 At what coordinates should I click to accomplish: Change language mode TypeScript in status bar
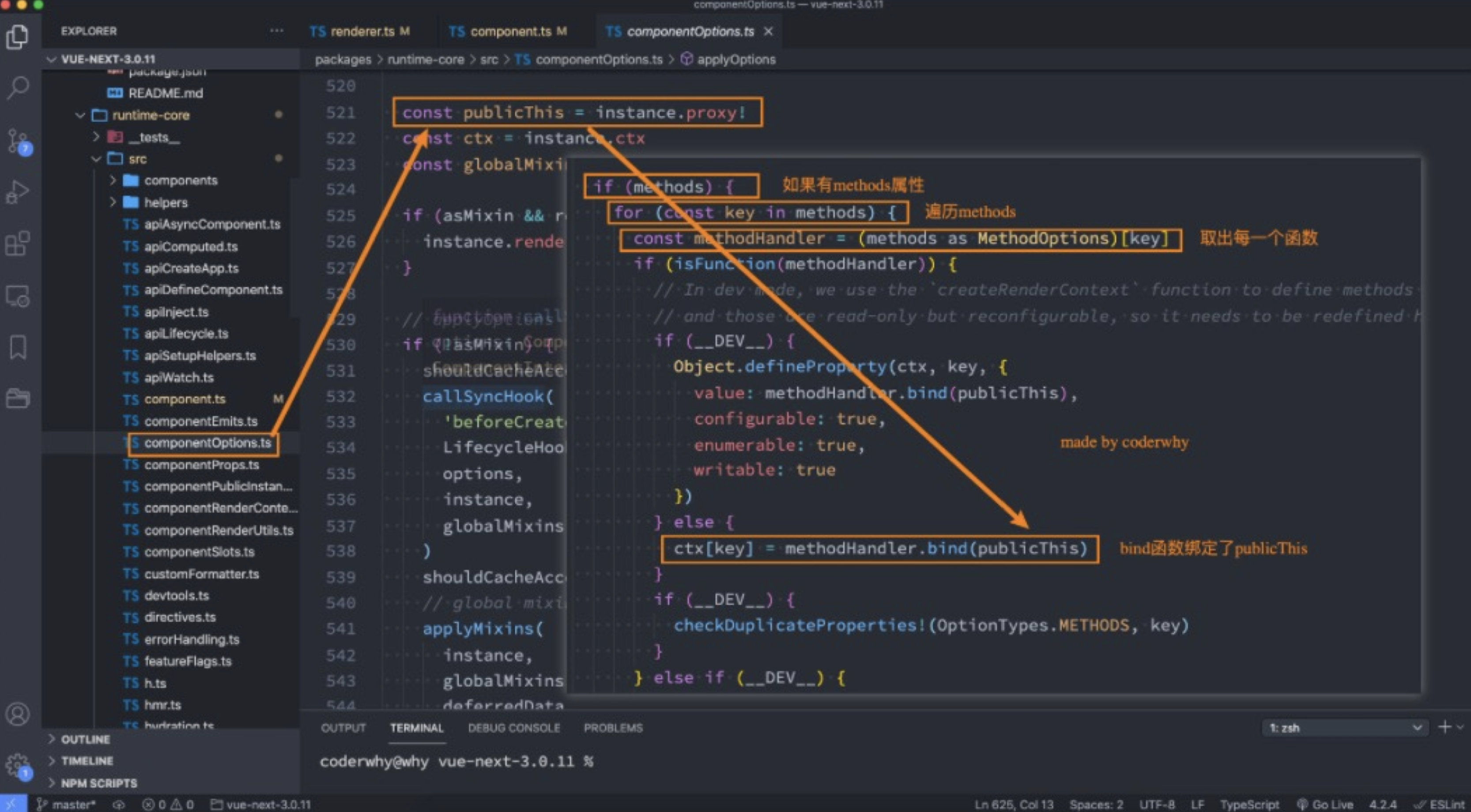tap(1249, 804)
